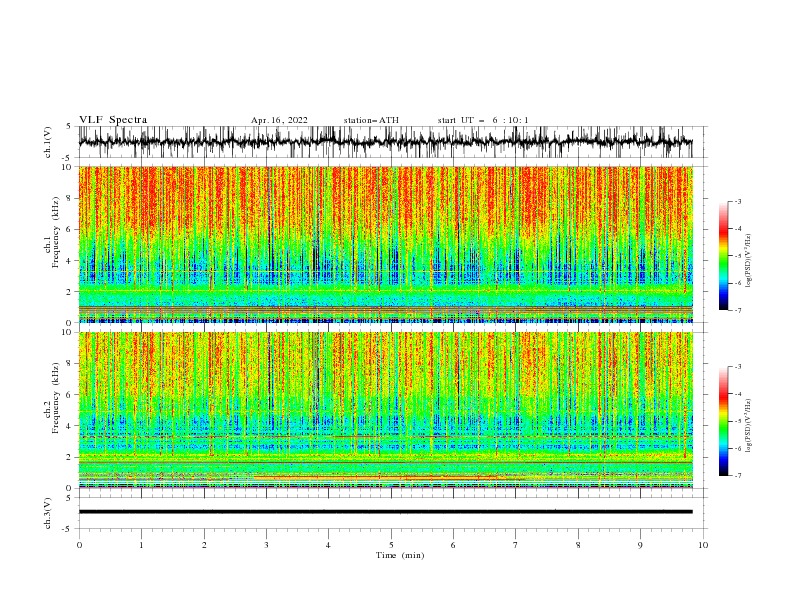Click time axis tick label '10'
Image resolution: width=792 pixels, height=612 pixels.
click(x=703, y=545)
